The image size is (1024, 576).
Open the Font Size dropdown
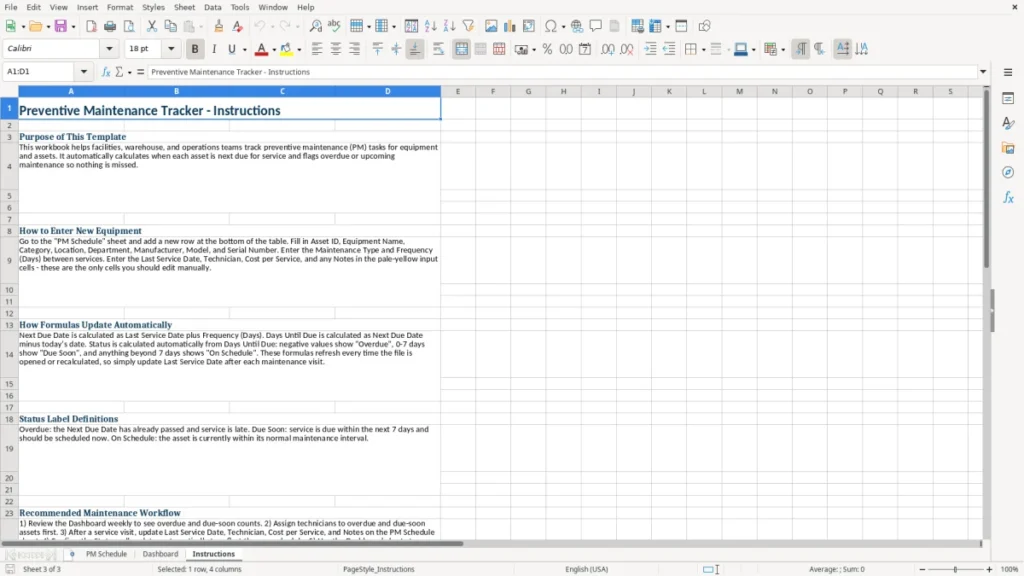coord(171,48)
